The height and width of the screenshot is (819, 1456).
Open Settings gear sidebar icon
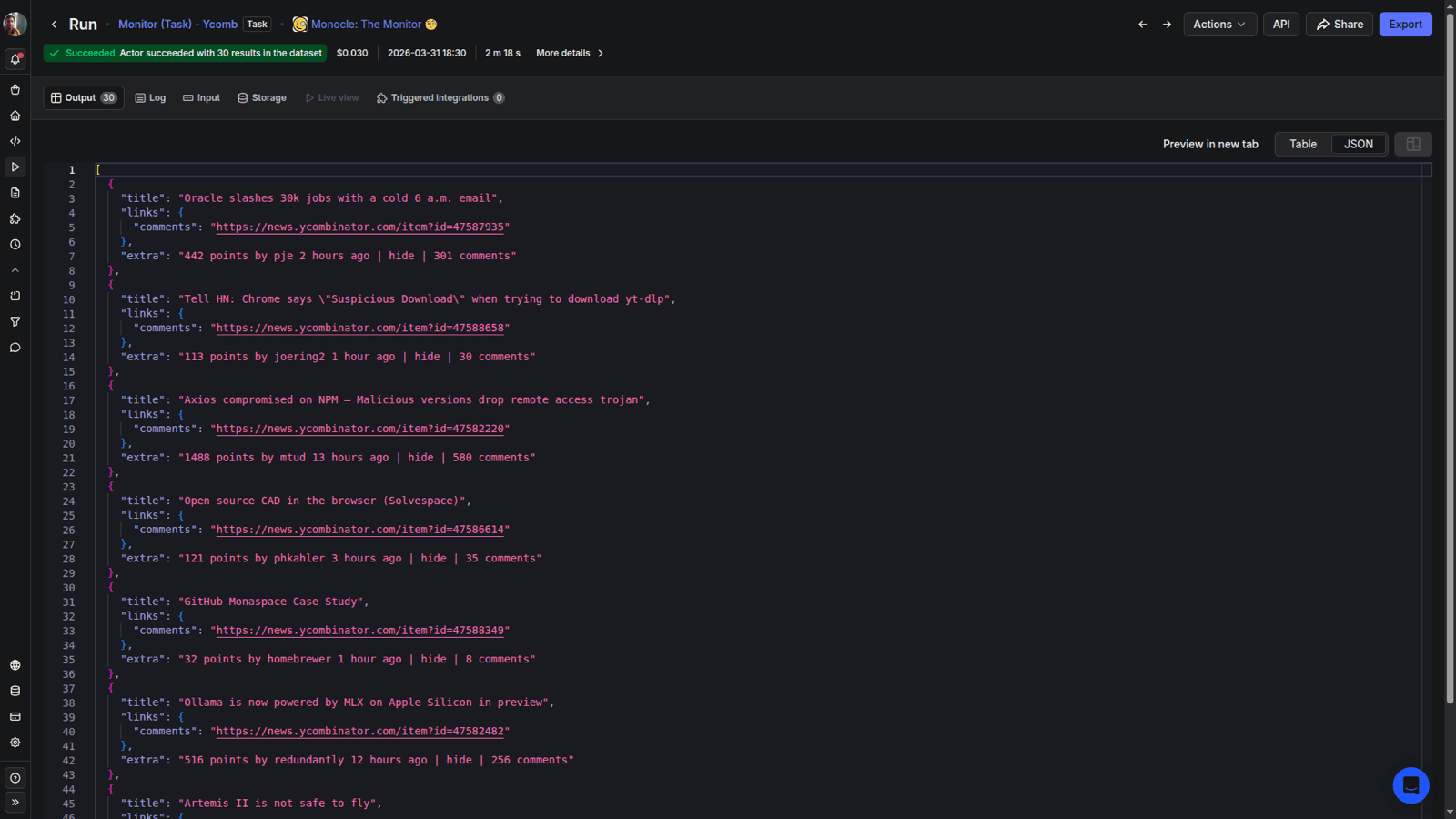tap(15, 743)
